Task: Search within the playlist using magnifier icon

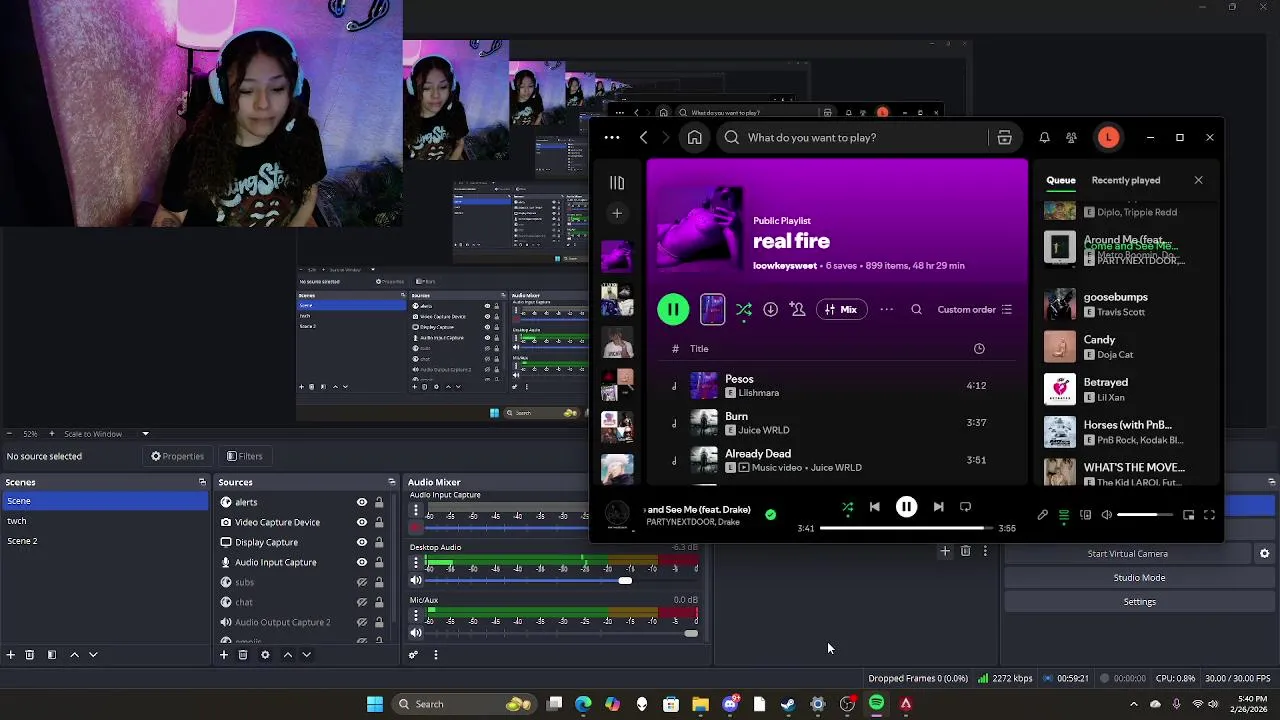Action: [916, 310]
